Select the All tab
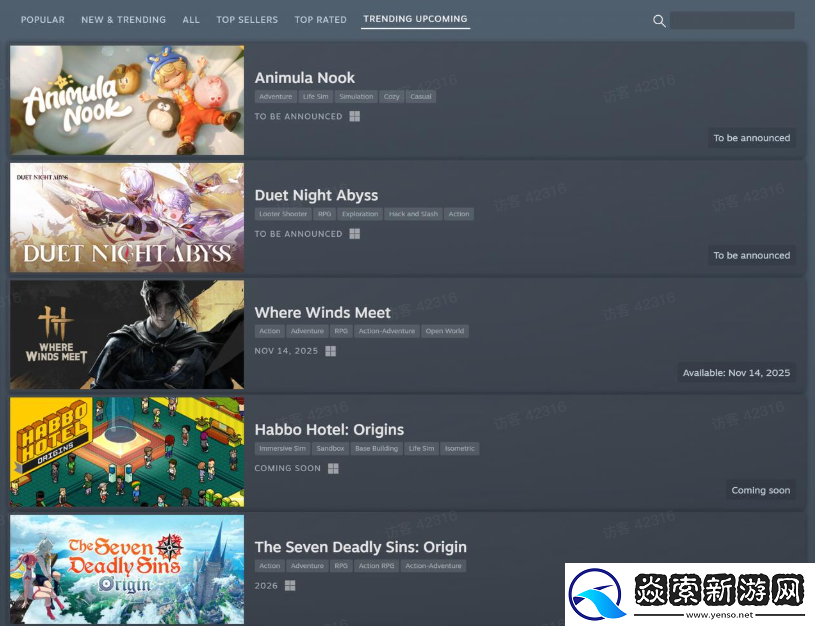815x626 pixels. pos(191,20)
